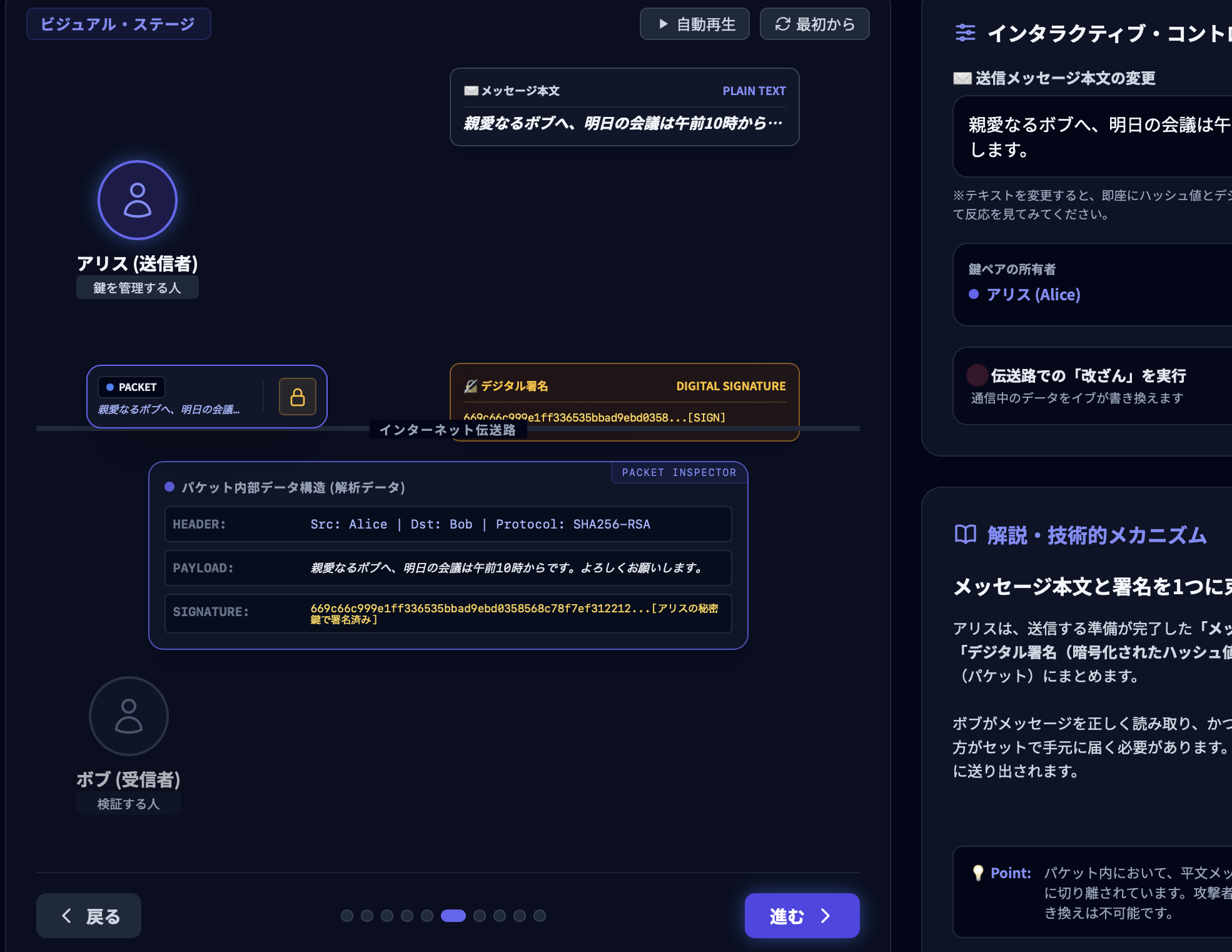Click the ボブ (受信者) name label
Screen dimensions: 1232x952
[128, 779]
